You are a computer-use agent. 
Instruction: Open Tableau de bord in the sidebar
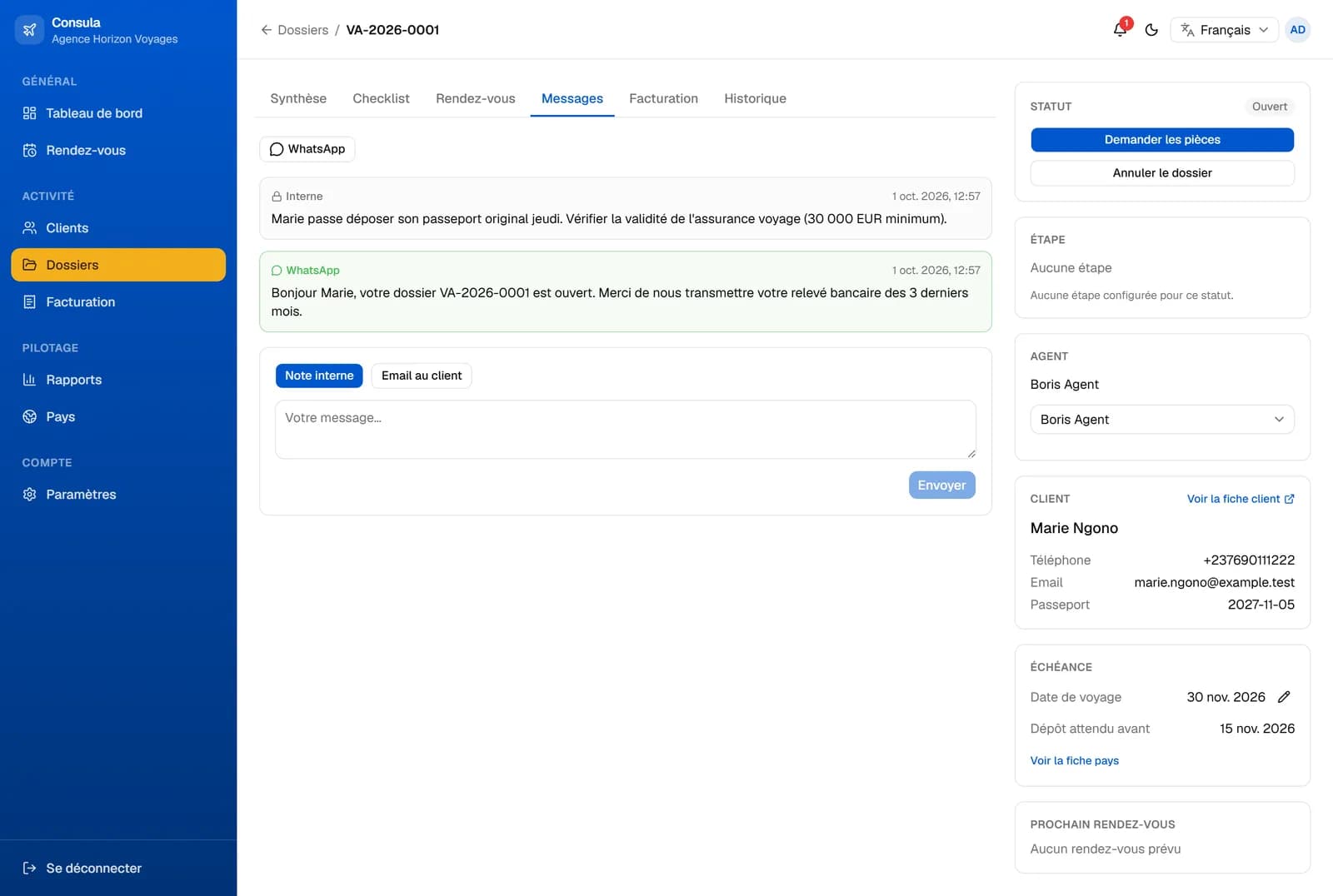118,113
